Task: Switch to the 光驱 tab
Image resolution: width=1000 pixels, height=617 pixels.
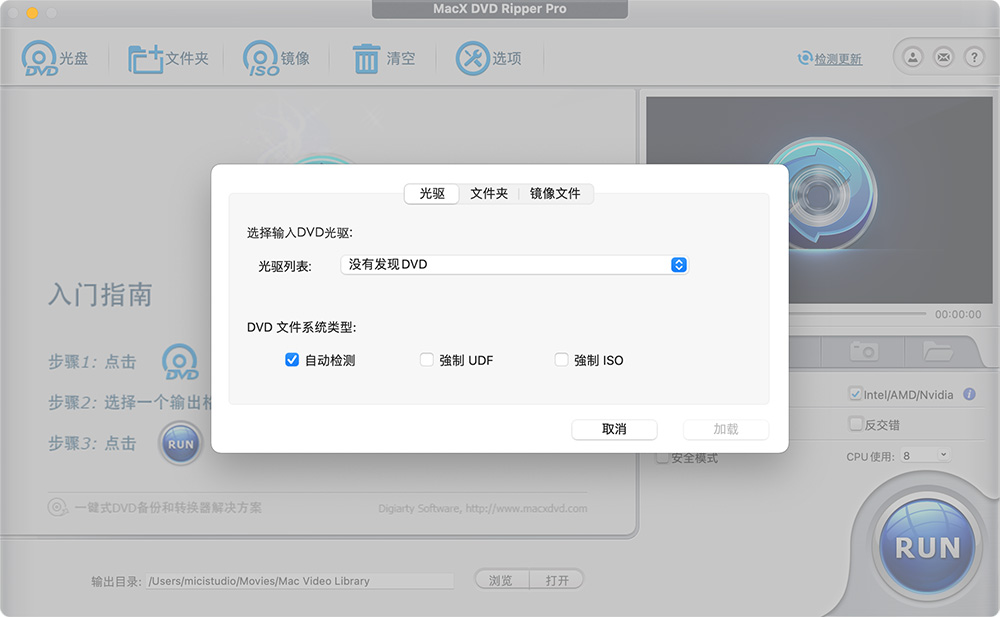Action: pyautogui.click(x=432, y=193)
